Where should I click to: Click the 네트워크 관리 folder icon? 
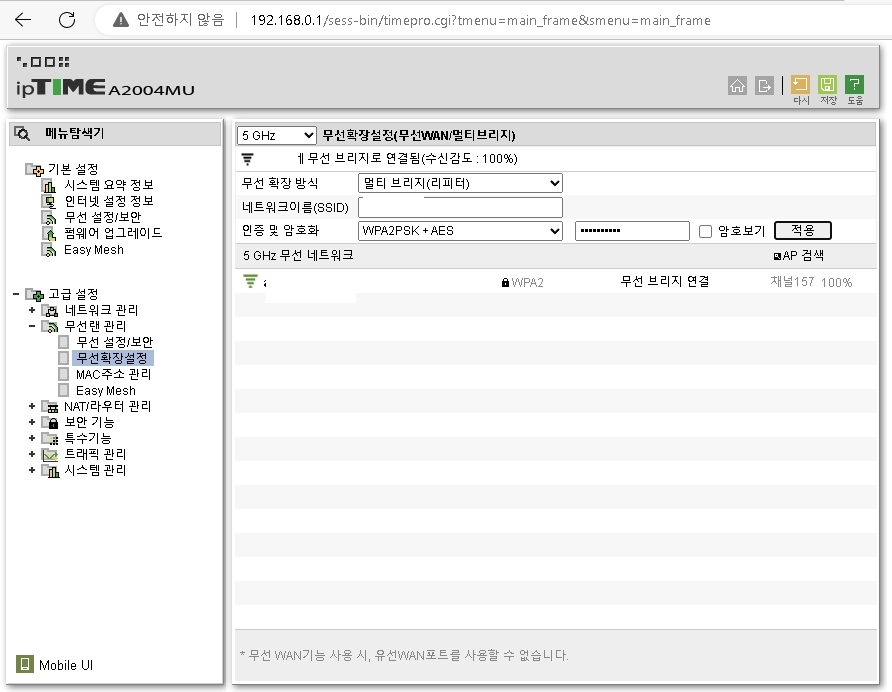tap(50, 311)
